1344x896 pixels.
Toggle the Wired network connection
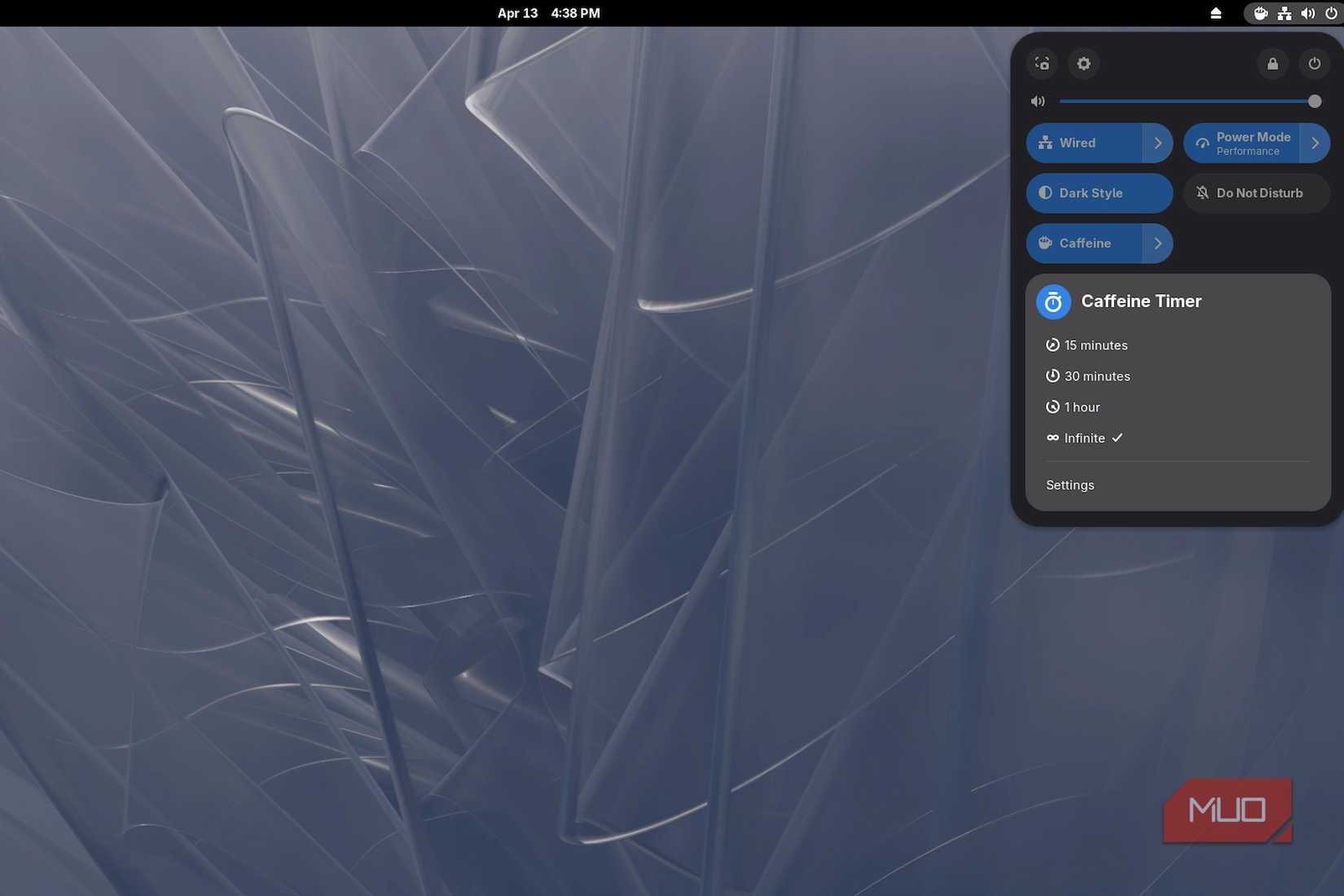click(1084, 143)
